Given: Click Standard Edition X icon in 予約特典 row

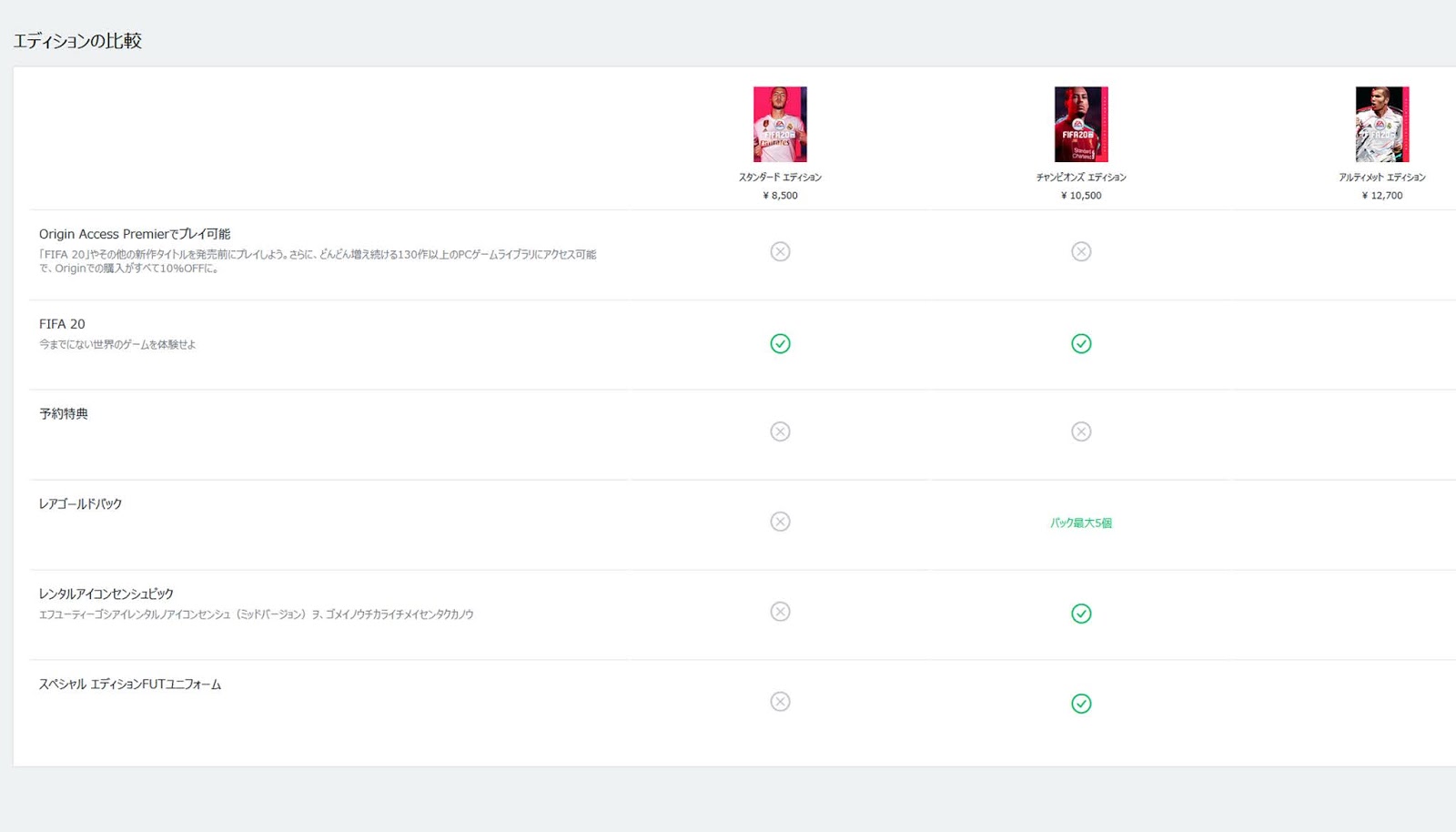Looking at the screenshot, I should click(780, 431).
